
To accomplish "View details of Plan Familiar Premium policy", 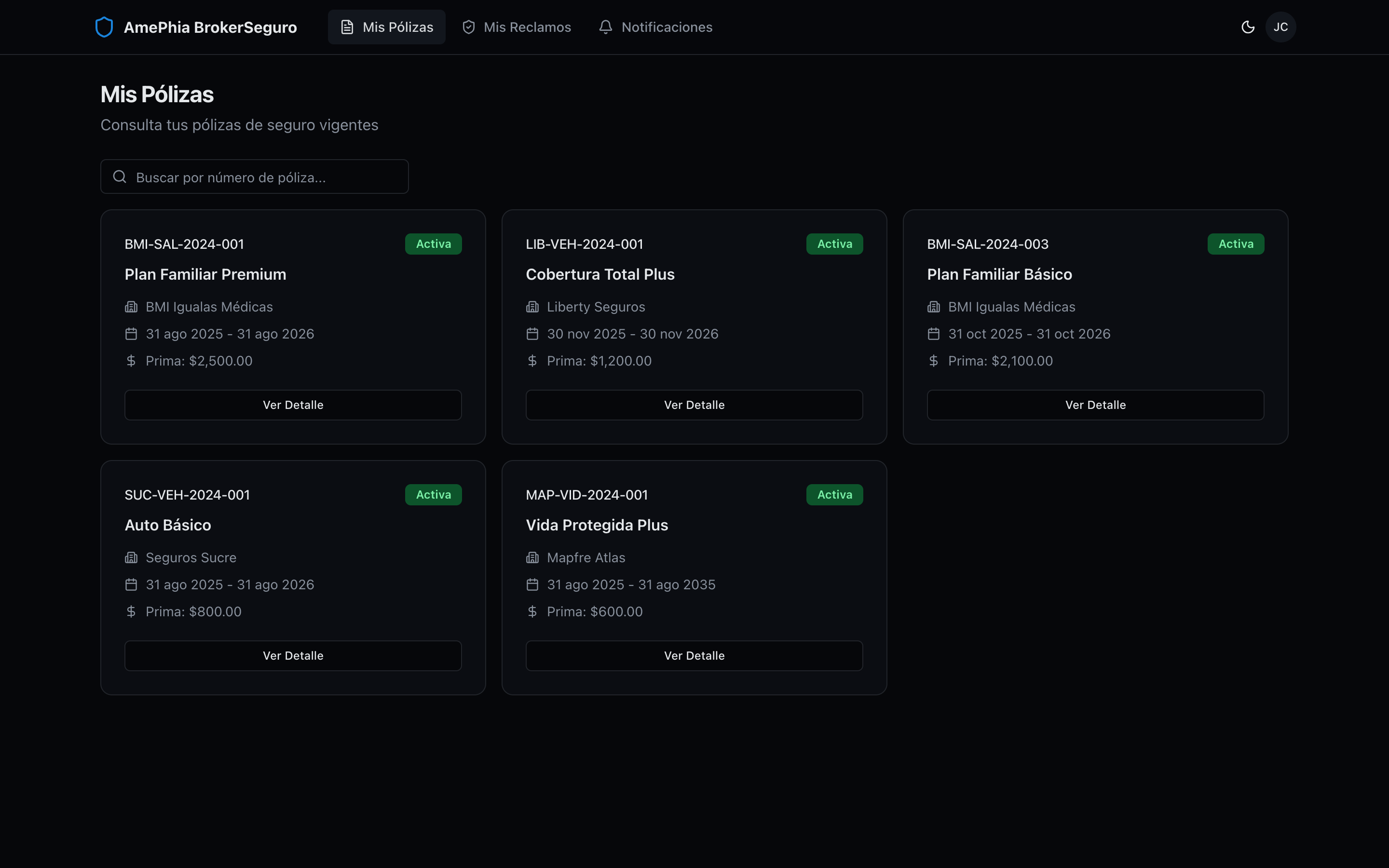I will coord(293,405).
